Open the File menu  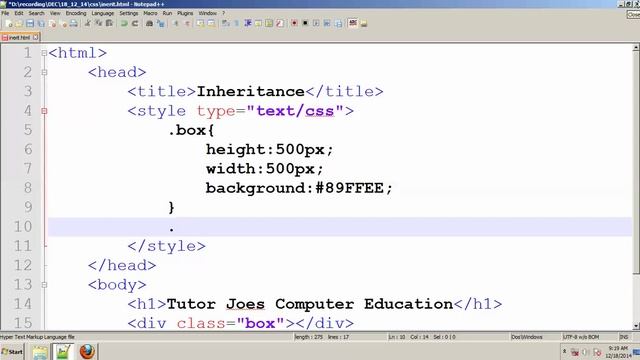click(x=5, y=13)
